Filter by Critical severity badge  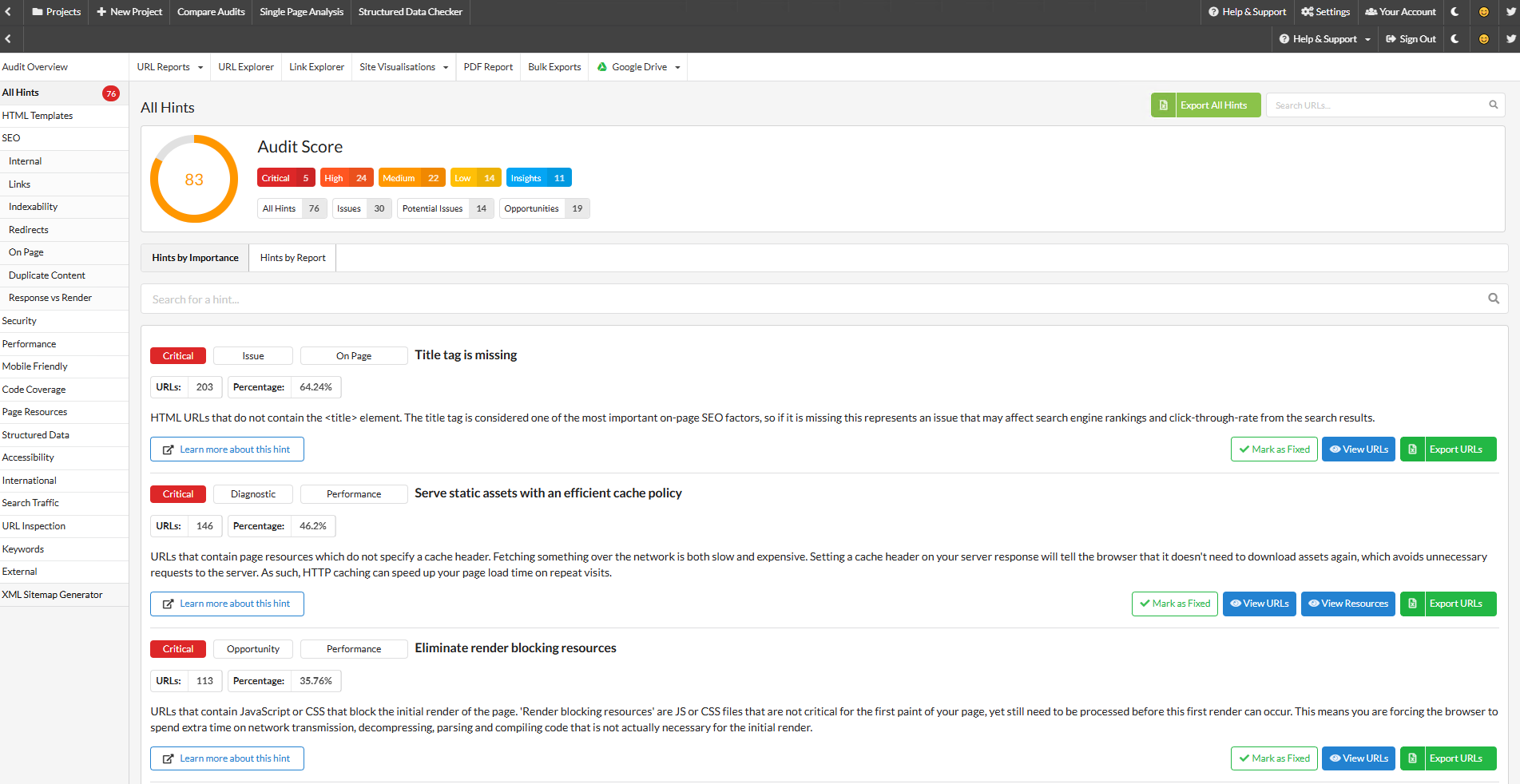[286, 178]
